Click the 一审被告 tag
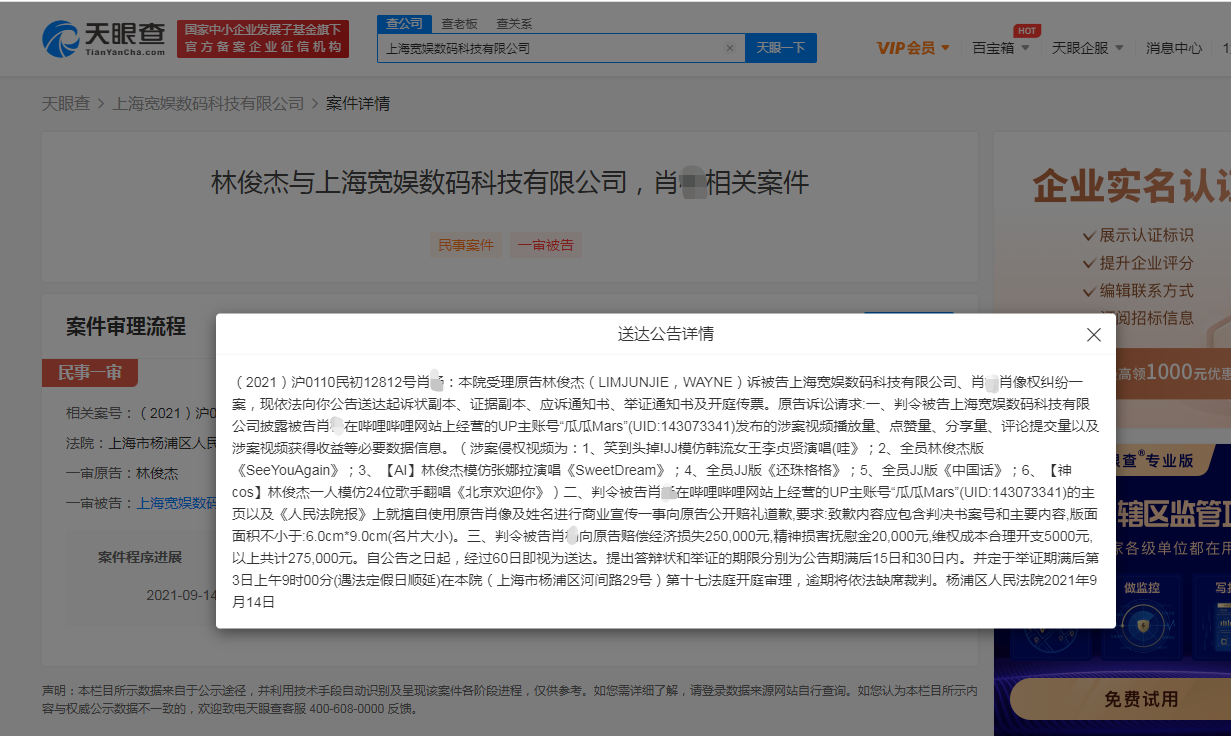The width and height of the screenshot is (1231, 736). [546, 245]
